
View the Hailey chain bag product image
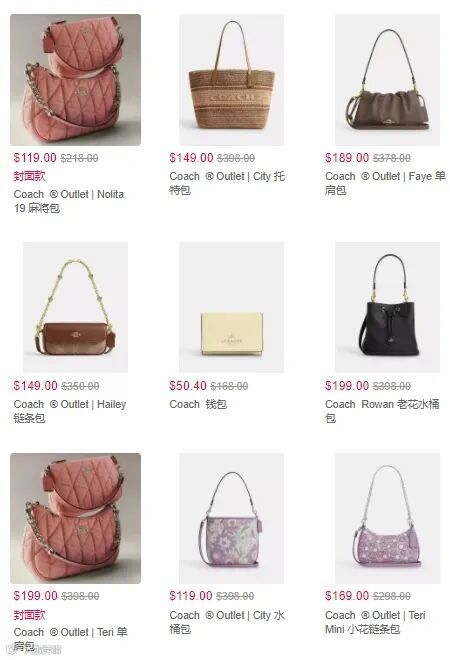coord(75,307)
